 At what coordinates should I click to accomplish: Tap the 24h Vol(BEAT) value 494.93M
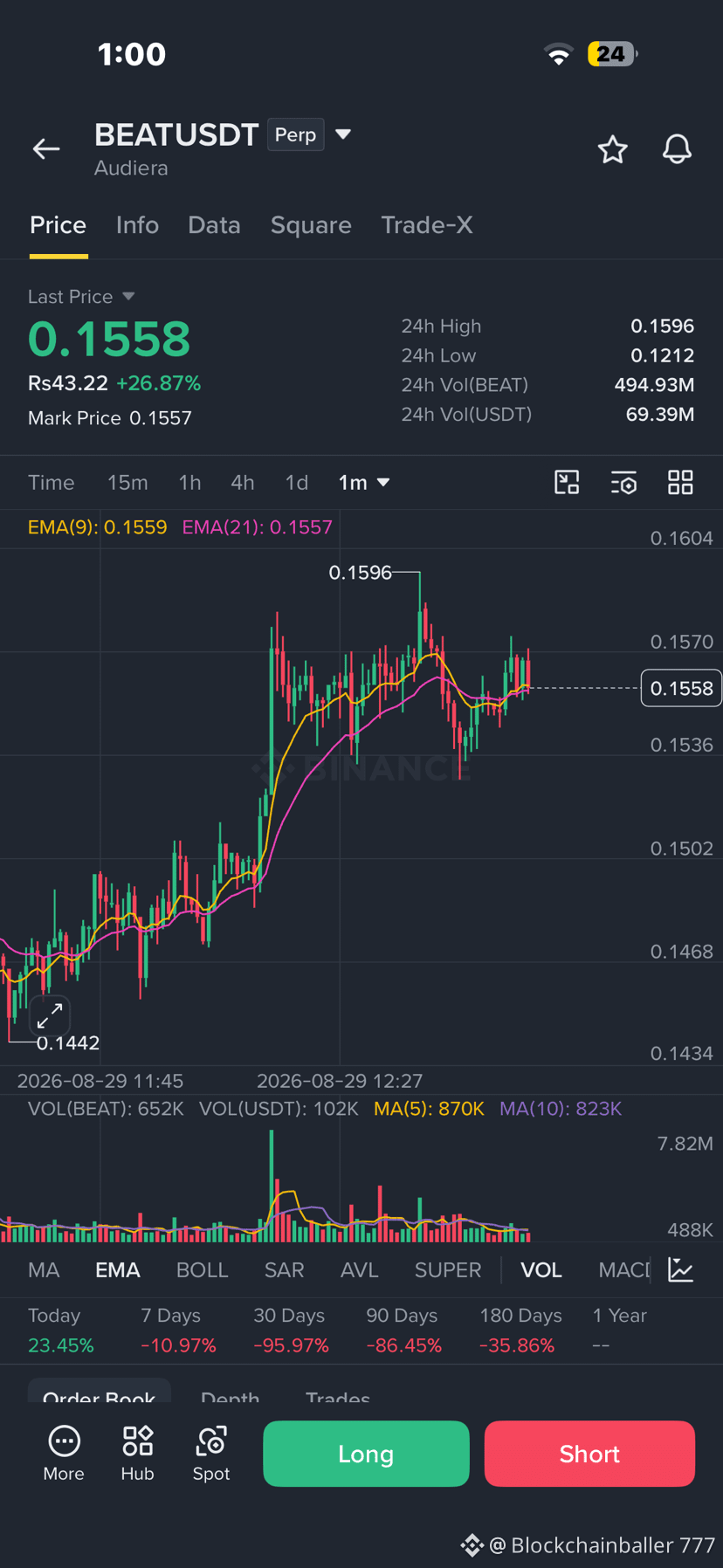coord(654,385)
